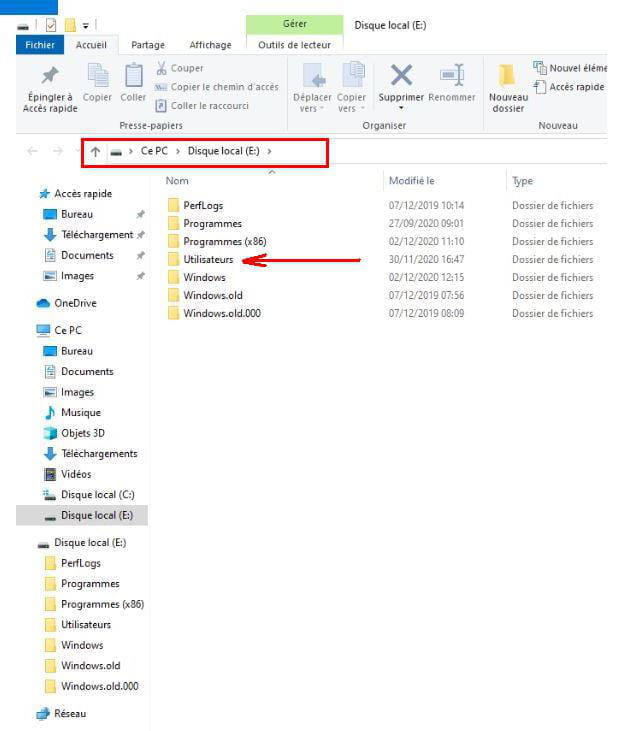626x731 pixels.
Task: Click Accès rapide in navigation pane
Action: point(83,193)
